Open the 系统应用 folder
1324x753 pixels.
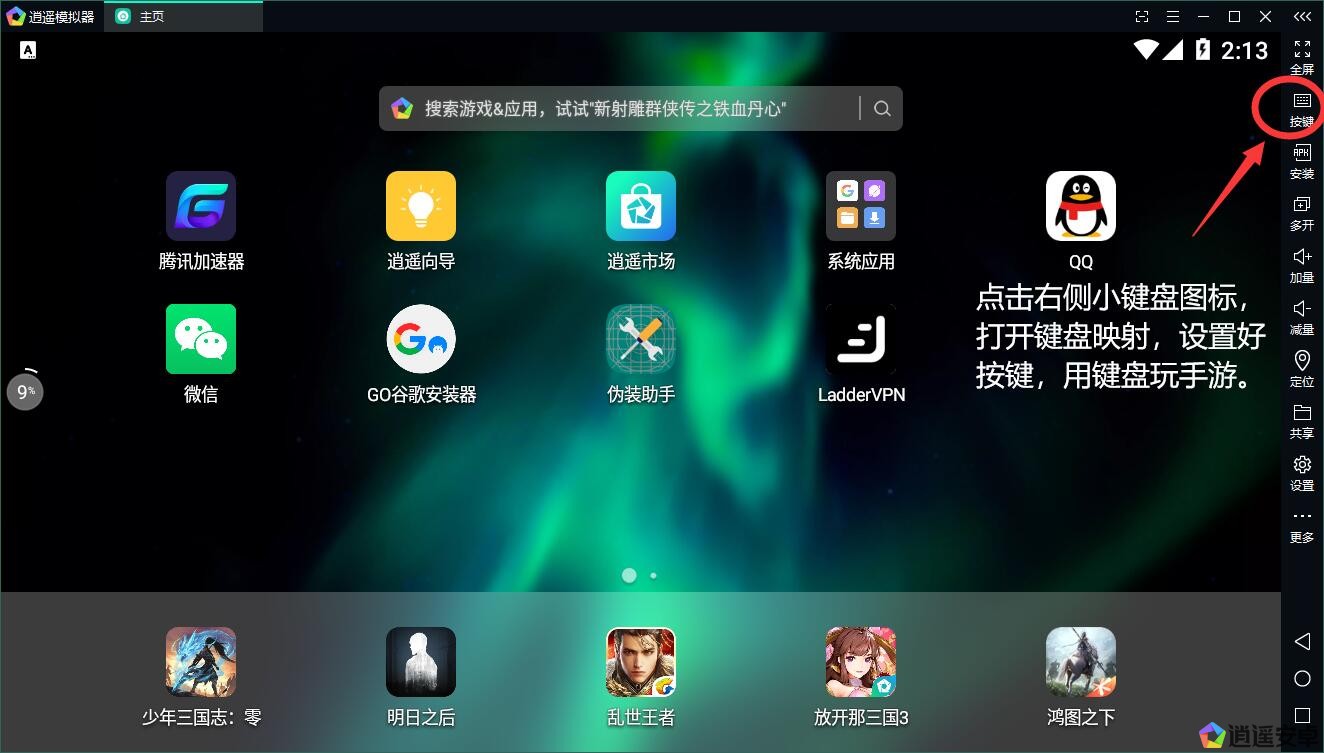(x=861, y=207)
